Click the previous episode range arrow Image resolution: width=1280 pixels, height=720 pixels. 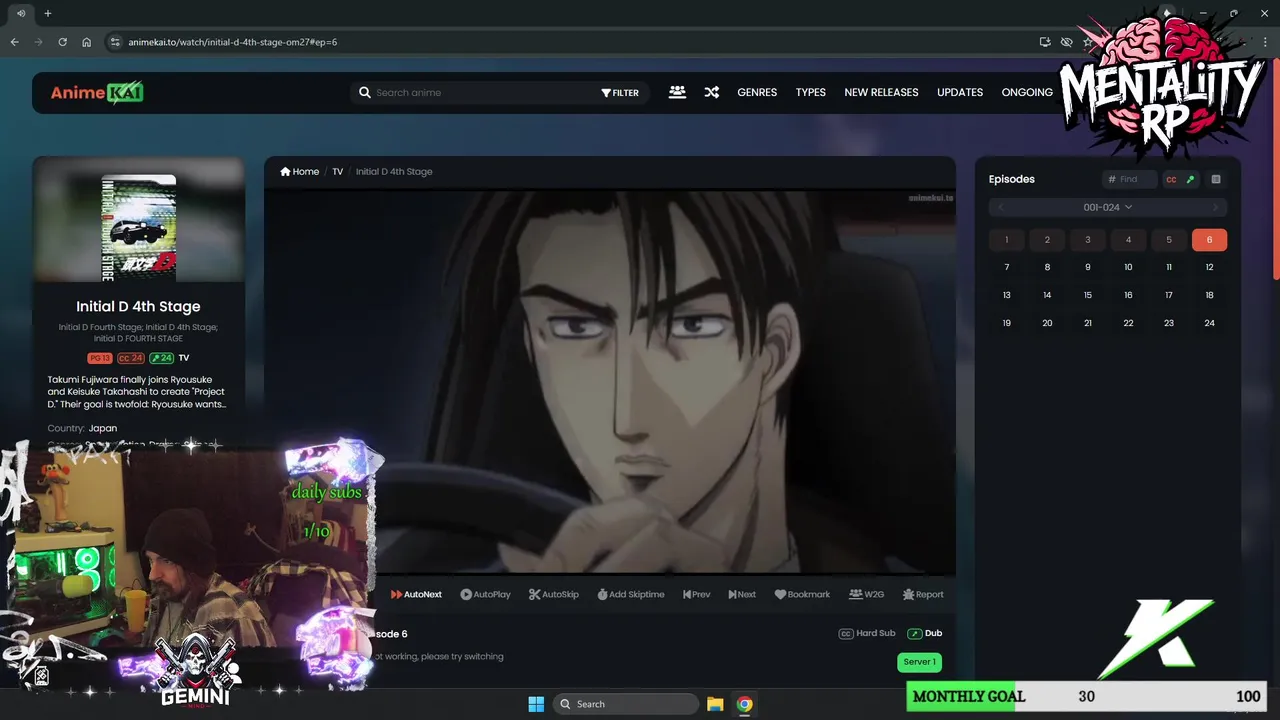1001,207
